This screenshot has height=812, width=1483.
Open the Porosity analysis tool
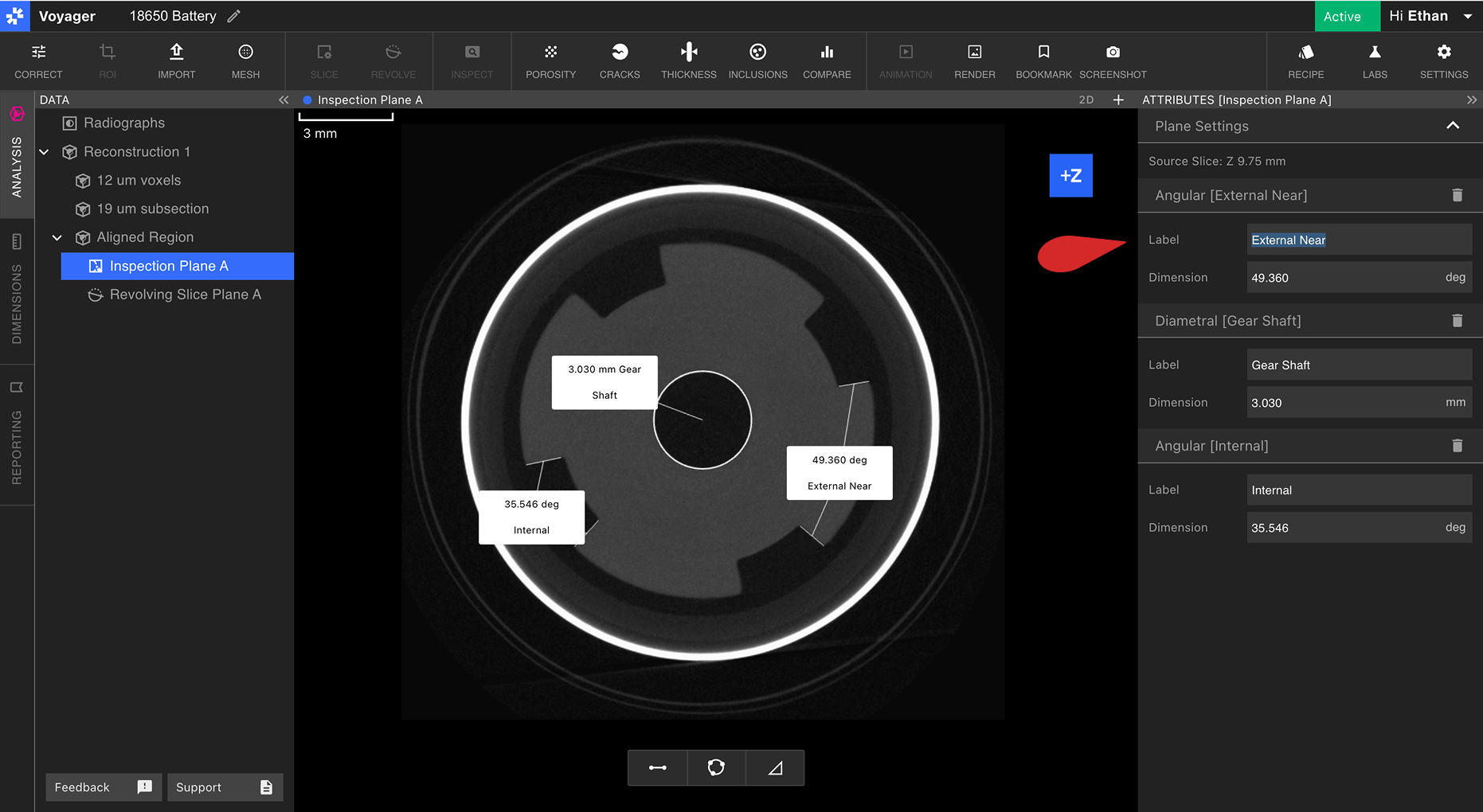pos(550,61)
